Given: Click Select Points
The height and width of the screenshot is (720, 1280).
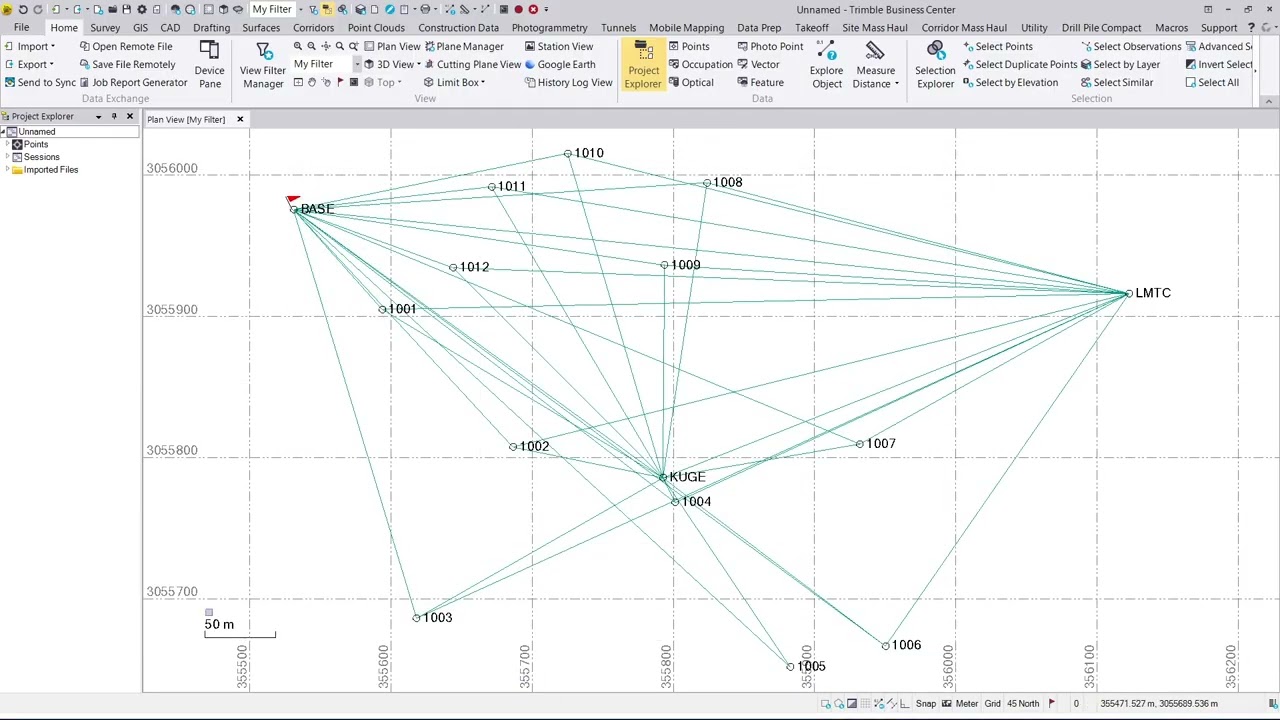Looking at the screenshot, I should (997, 46).
